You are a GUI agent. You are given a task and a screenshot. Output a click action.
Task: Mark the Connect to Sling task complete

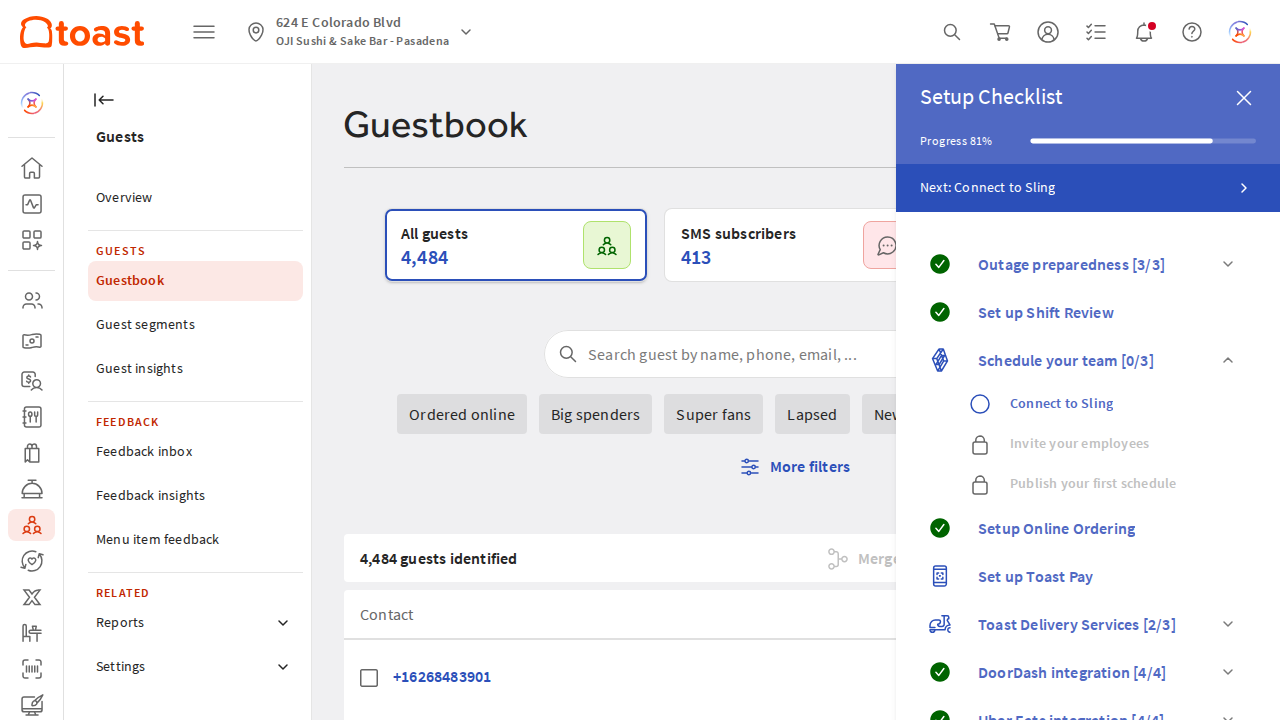click(980, 403)
